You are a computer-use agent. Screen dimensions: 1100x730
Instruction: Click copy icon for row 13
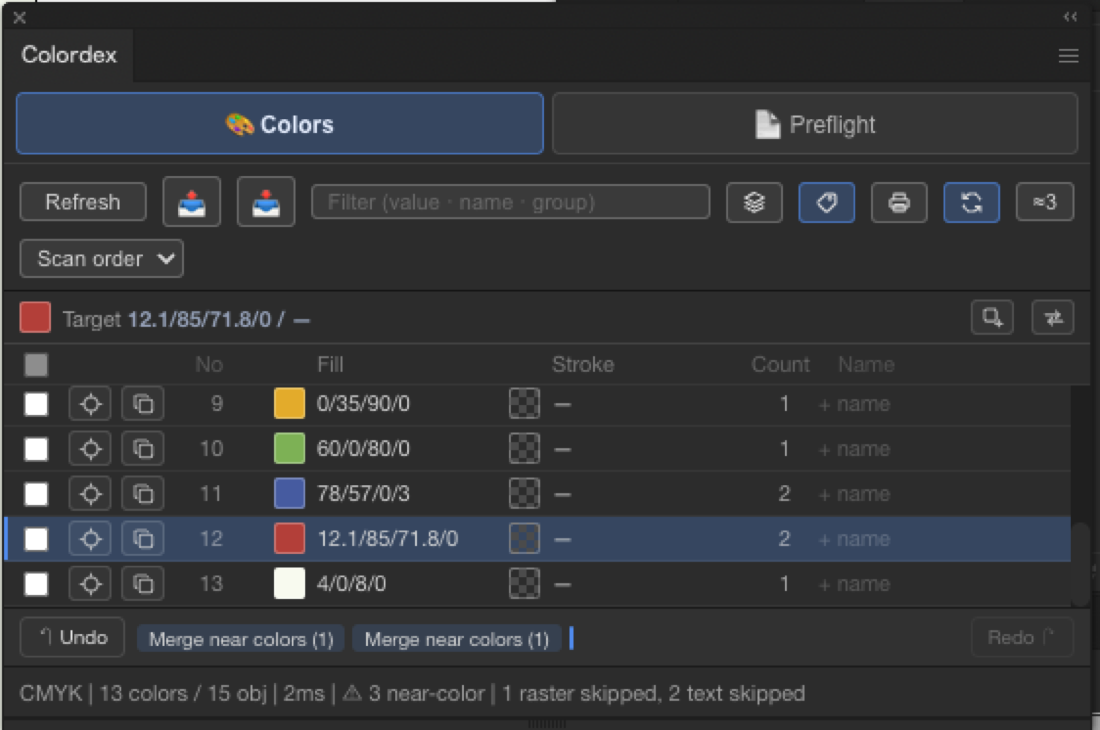coord(143,583)
